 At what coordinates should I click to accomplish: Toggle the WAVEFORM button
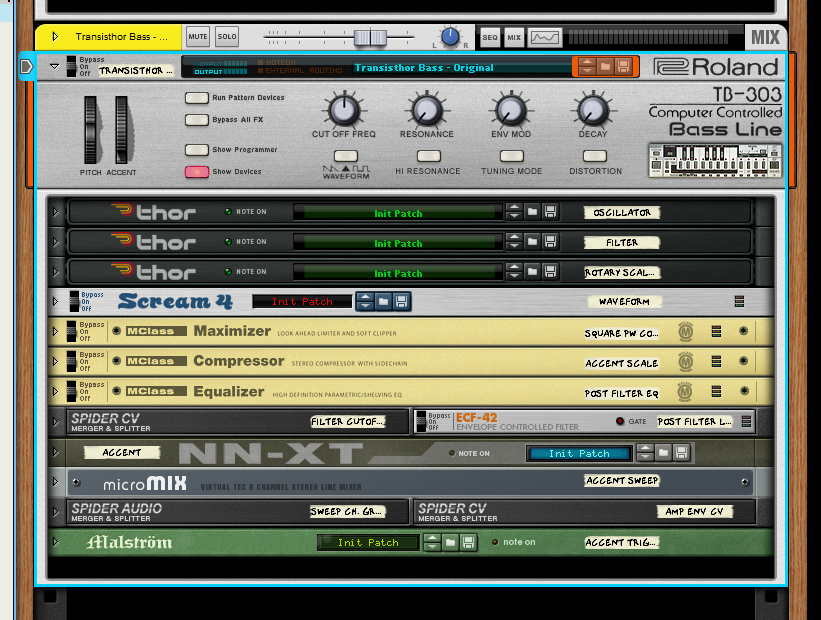(346, 156)
